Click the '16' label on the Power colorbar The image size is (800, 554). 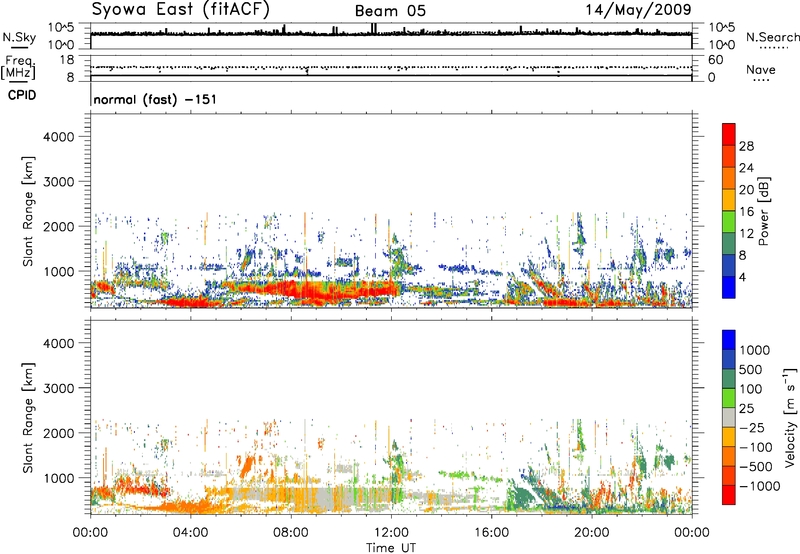tap(746, 212)
